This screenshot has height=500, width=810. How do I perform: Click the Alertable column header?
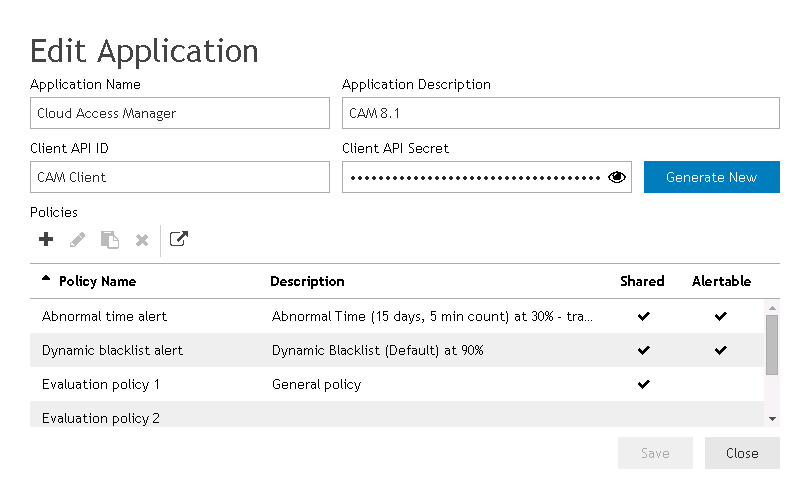point(721,281)
